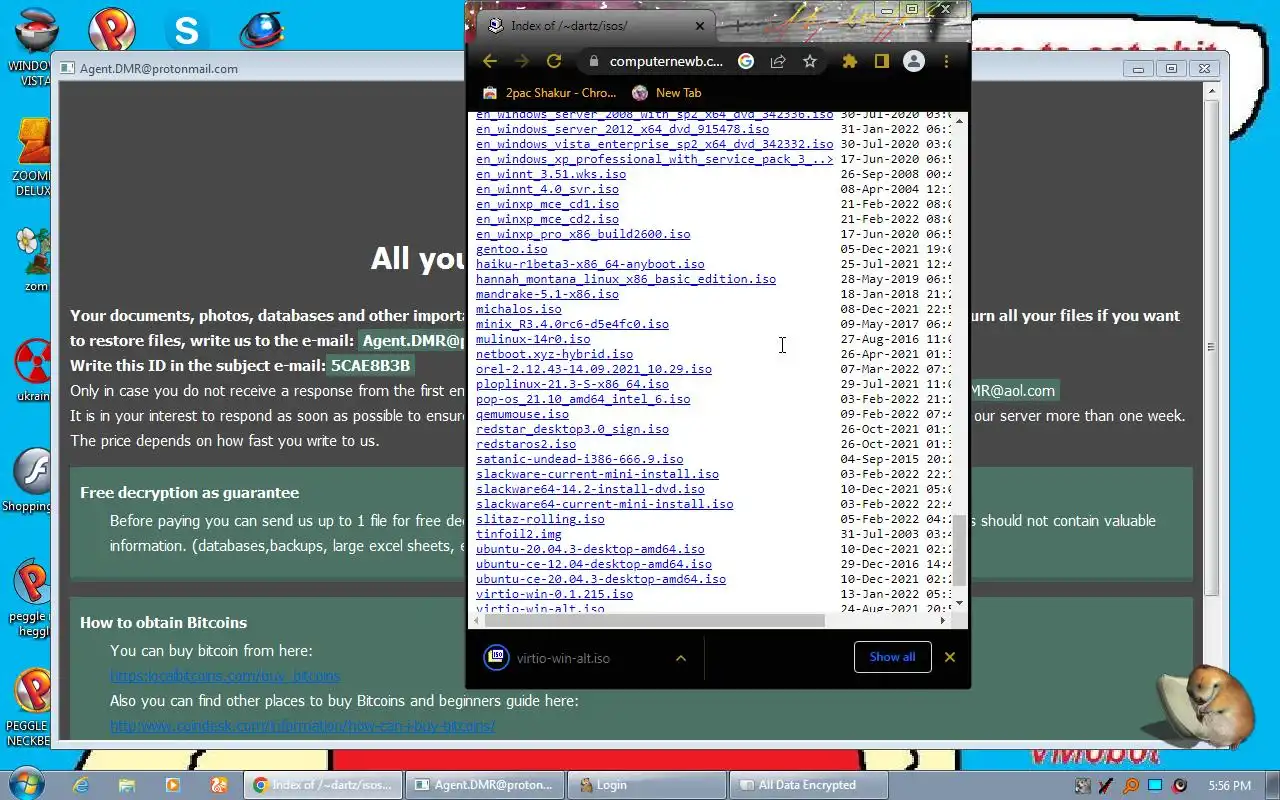Open the PopCap icon at the desktop top
The image size is (1280, 800).
coord(112,30)
